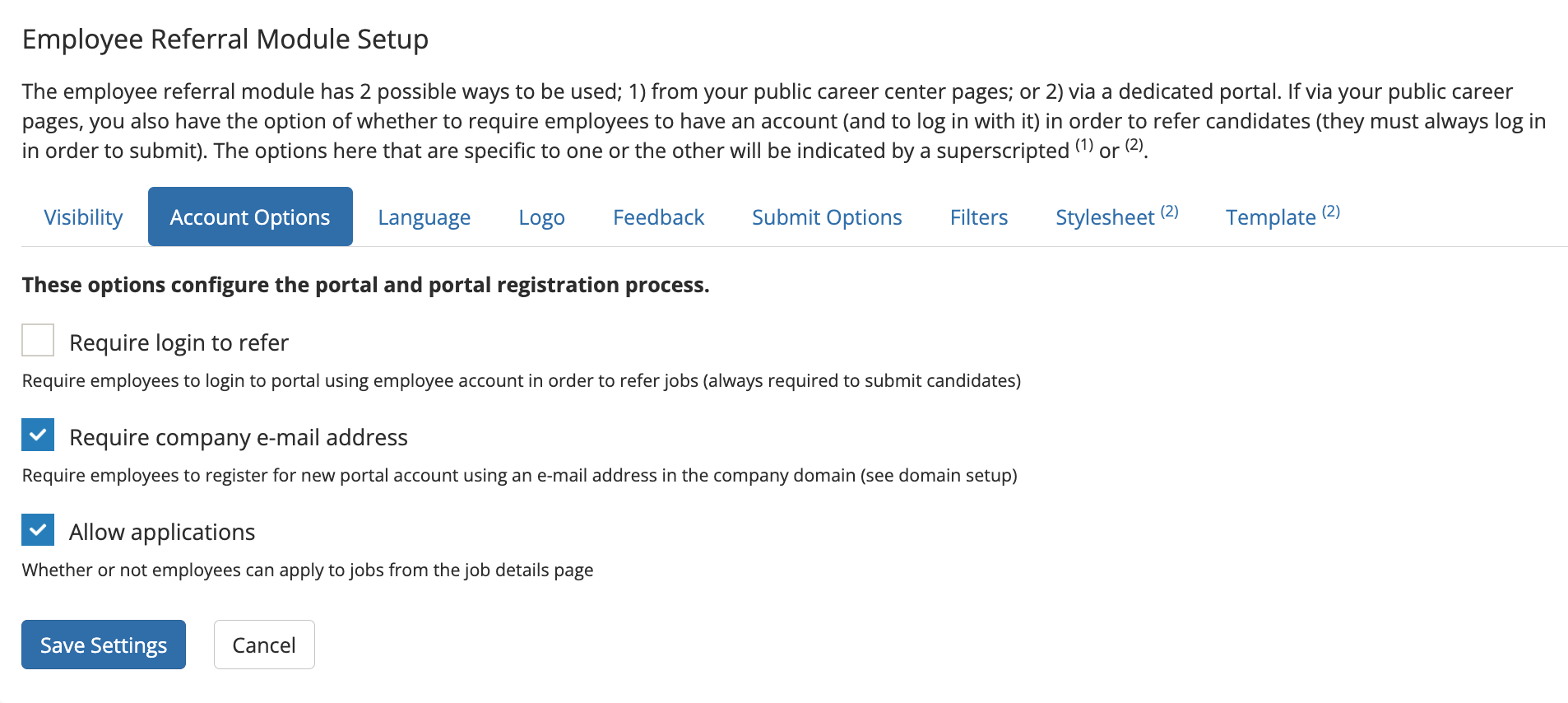Click the bold portal registration process description
This screenshot has height=703, width=1568.
pos(365,285)
